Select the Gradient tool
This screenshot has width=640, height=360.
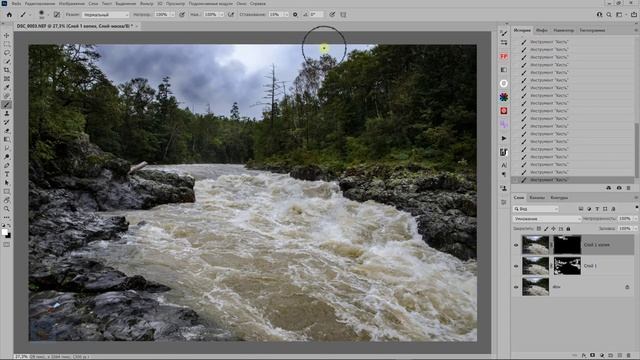pyautogui.click(x=7, y=140)
